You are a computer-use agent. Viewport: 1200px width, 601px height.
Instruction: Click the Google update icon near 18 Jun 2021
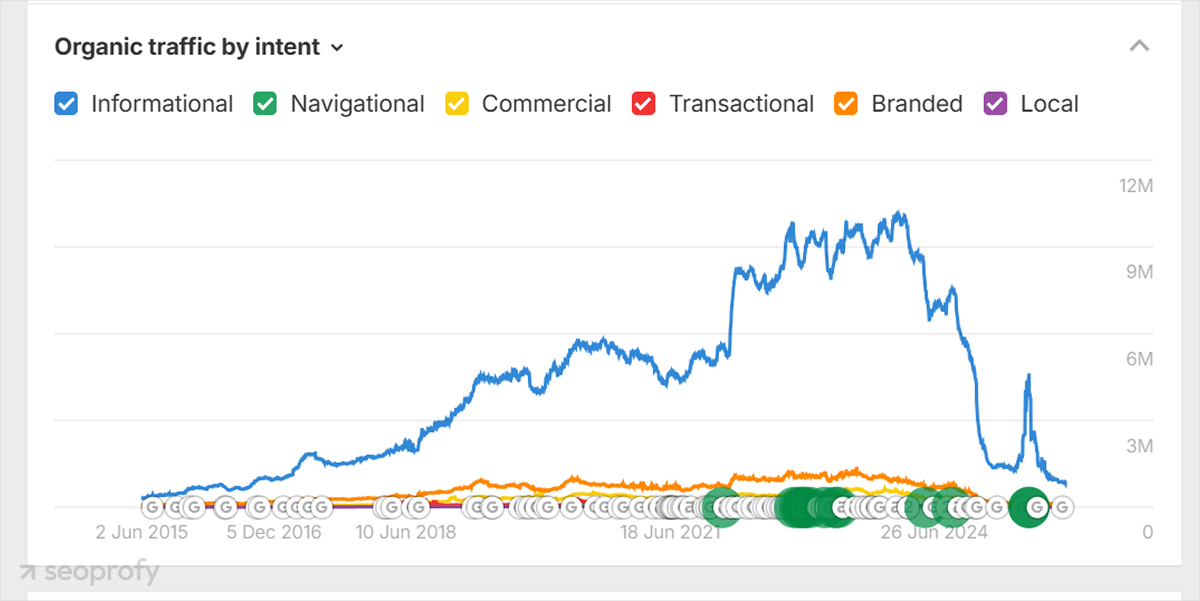[672, 507]
